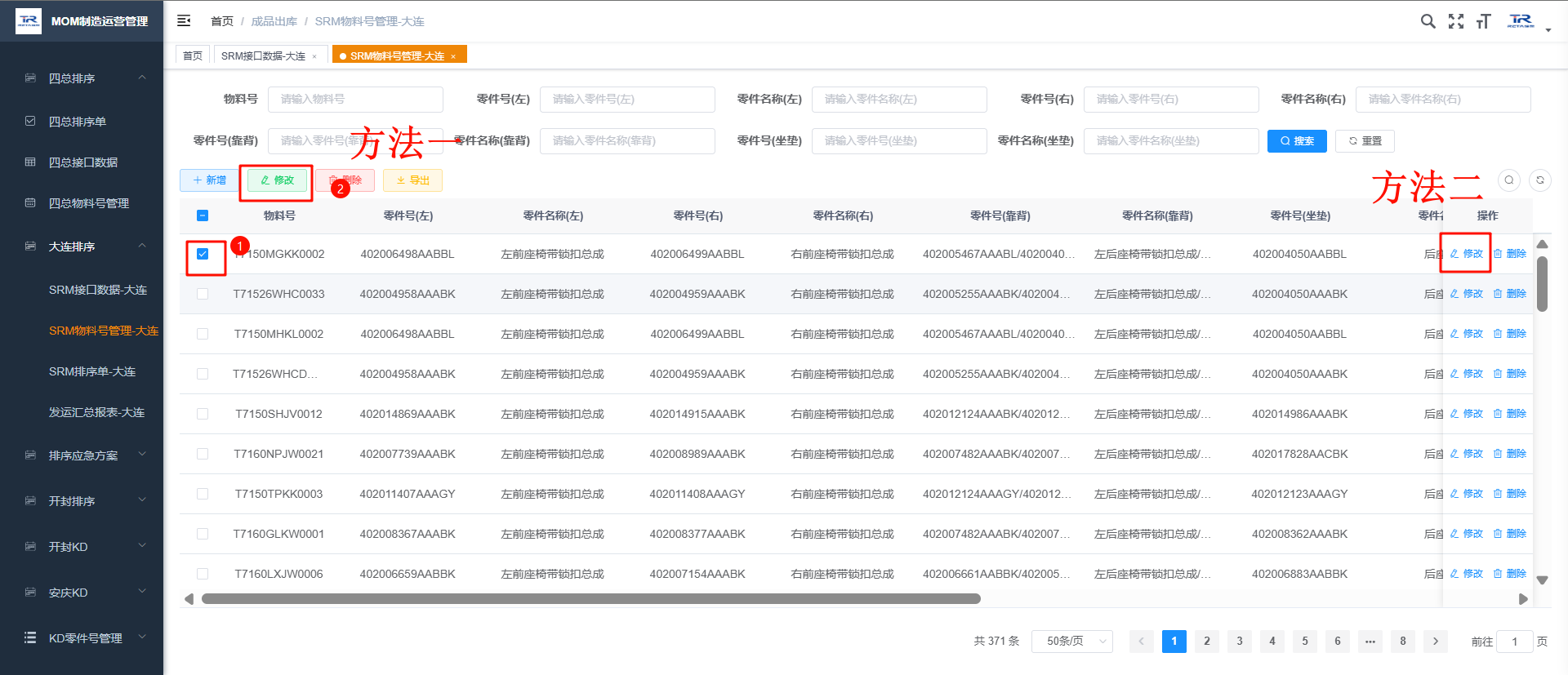Check the row T7150SHJV0012 checkbox
This screenshot has height=675, width=1568.
coord(203,414)
